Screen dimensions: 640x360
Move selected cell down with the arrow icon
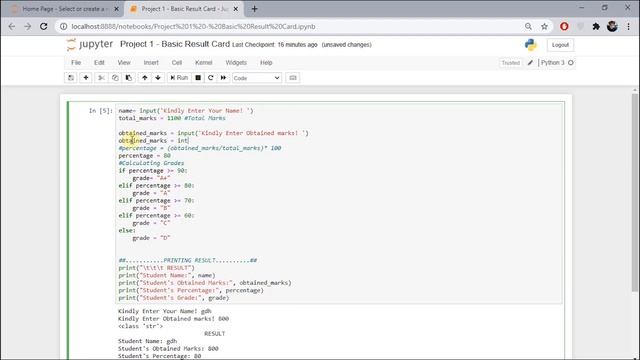coord(158,78)
